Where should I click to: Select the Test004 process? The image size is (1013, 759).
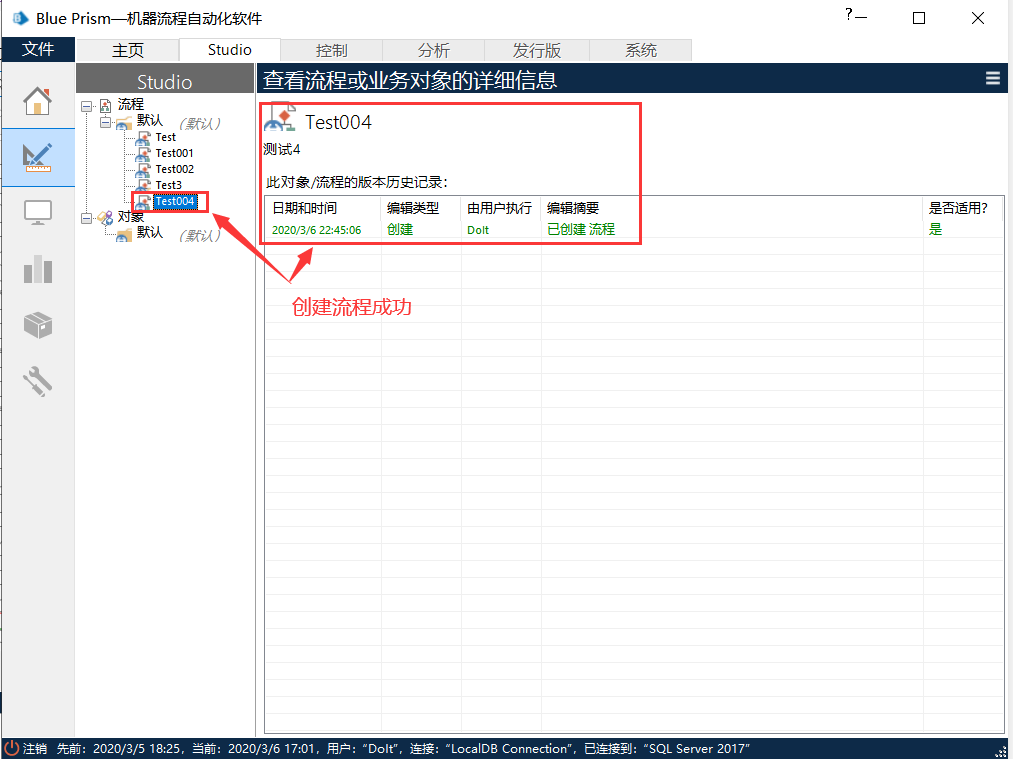pyautogui.click(x=175, y=202)
